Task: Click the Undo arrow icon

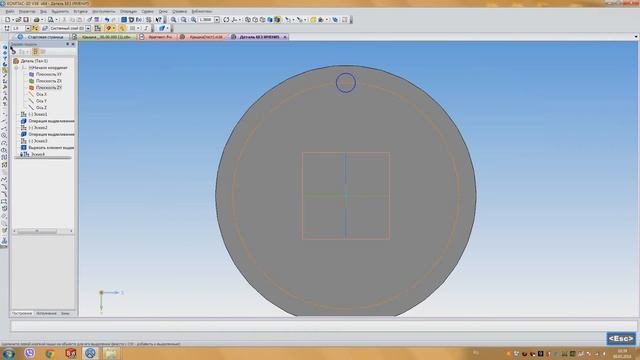Action: [x=107, y=20]
